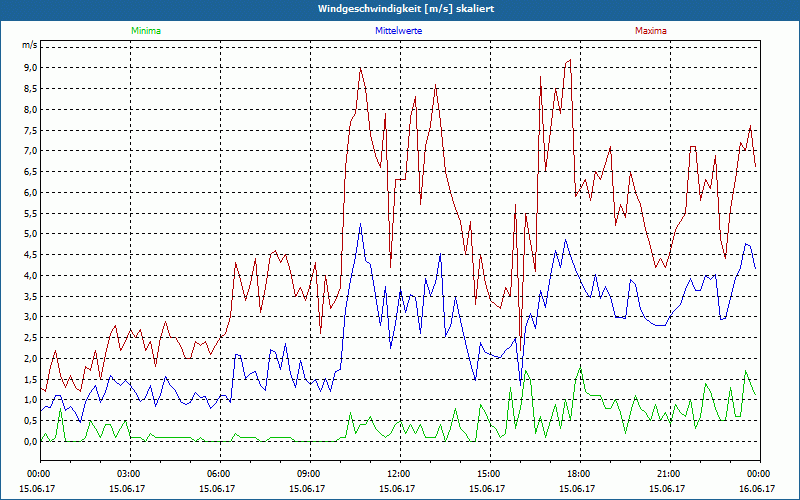Click the '03:00' time axis label

(x=130, y=474)
